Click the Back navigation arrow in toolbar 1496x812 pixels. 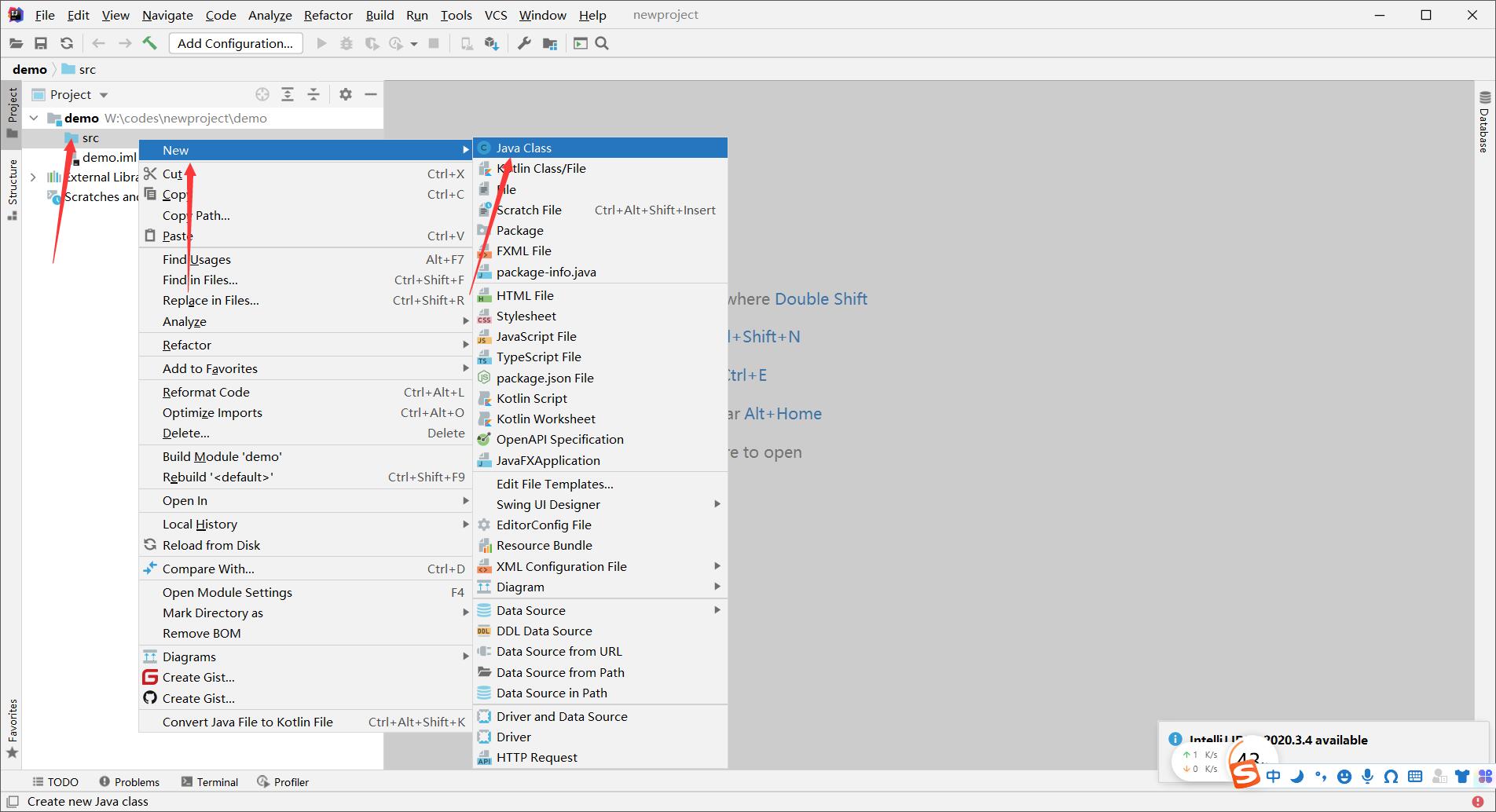98,44
